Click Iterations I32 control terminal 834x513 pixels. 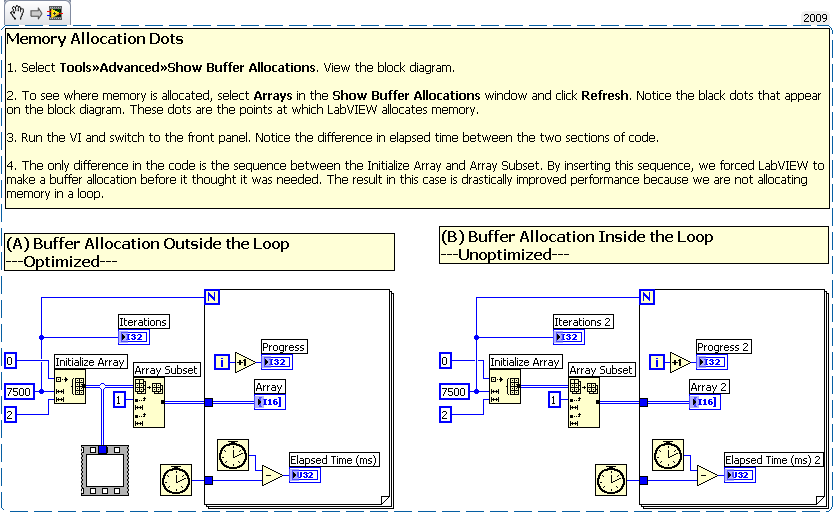tap(134, 337)
